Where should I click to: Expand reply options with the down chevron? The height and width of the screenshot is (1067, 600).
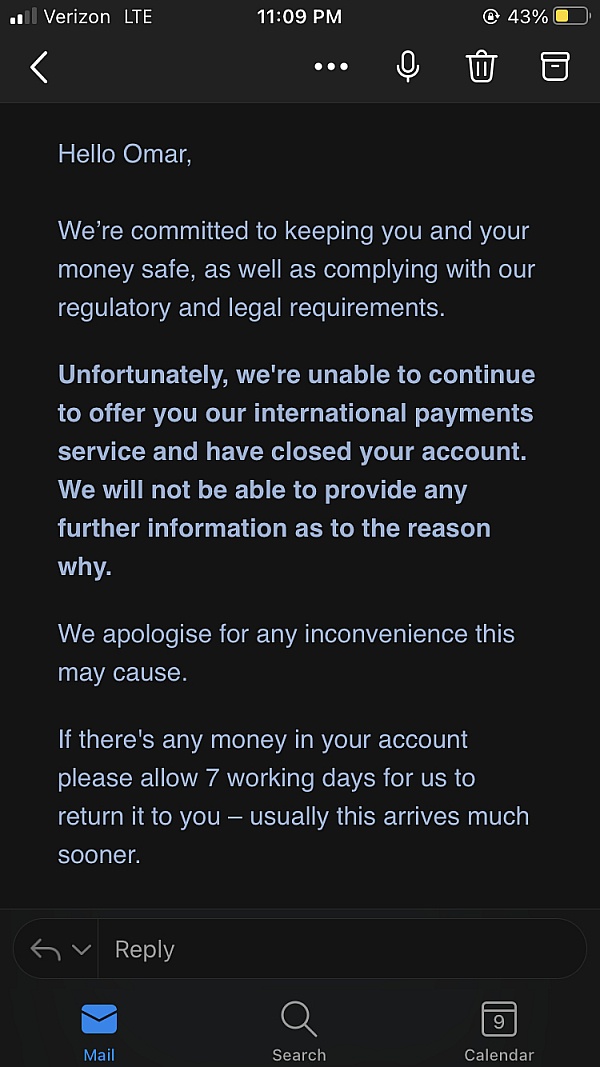[x=81, y=949]
